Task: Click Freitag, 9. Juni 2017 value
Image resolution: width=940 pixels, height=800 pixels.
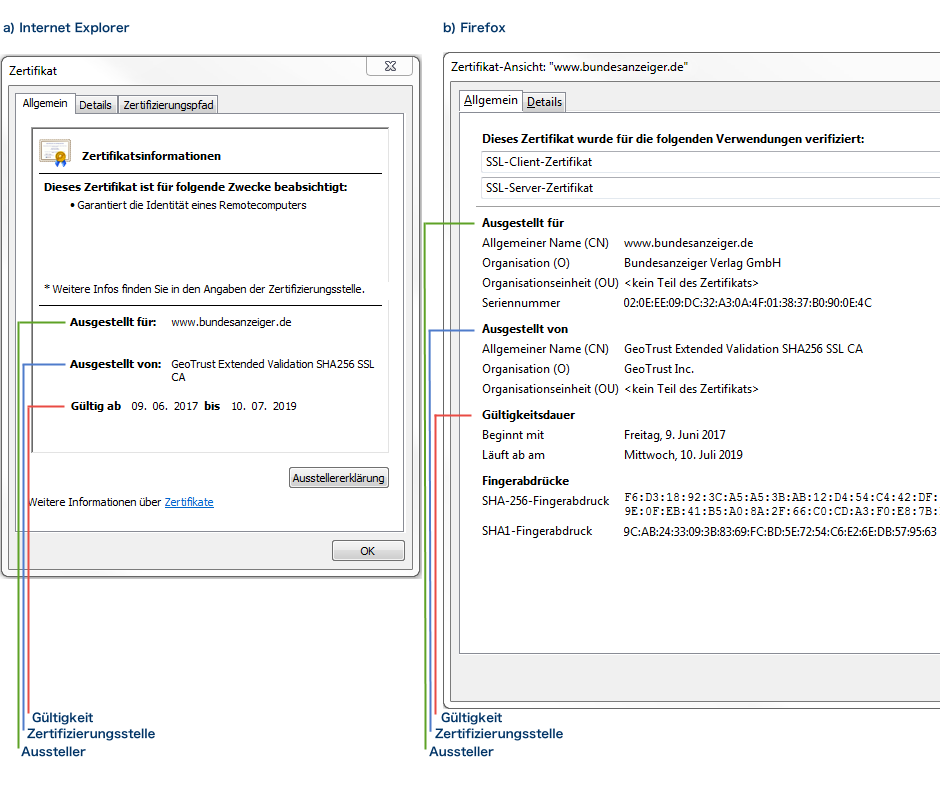Action: 674,435
